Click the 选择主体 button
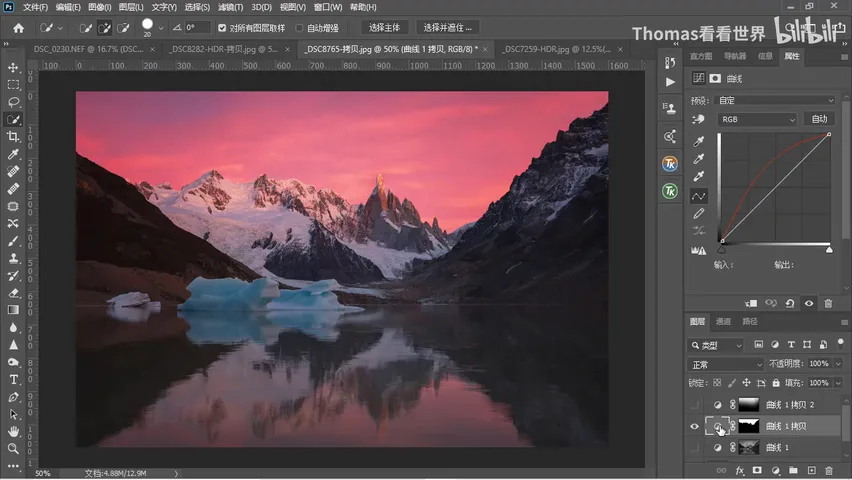Image resolution: width=852 pixels, height=480 pixels. coord(384,28)
